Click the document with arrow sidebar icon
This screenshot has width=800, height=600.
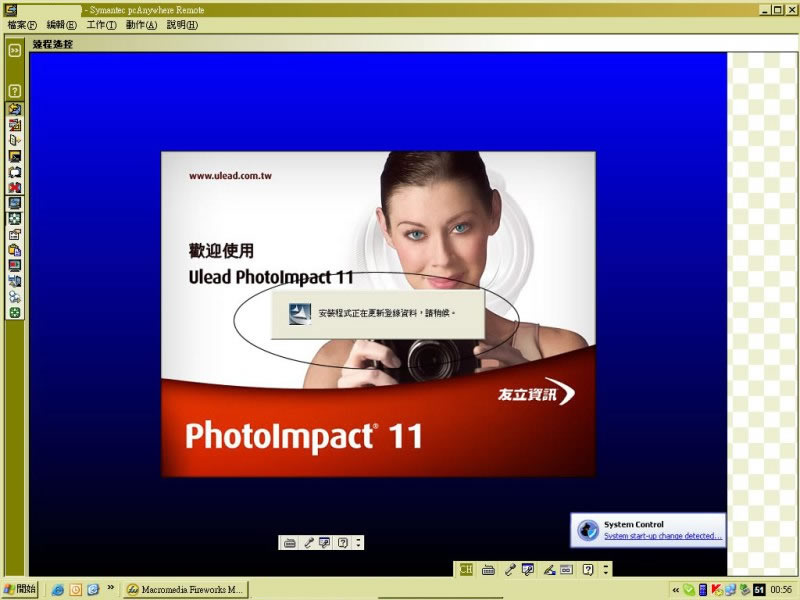pos(15,140)
